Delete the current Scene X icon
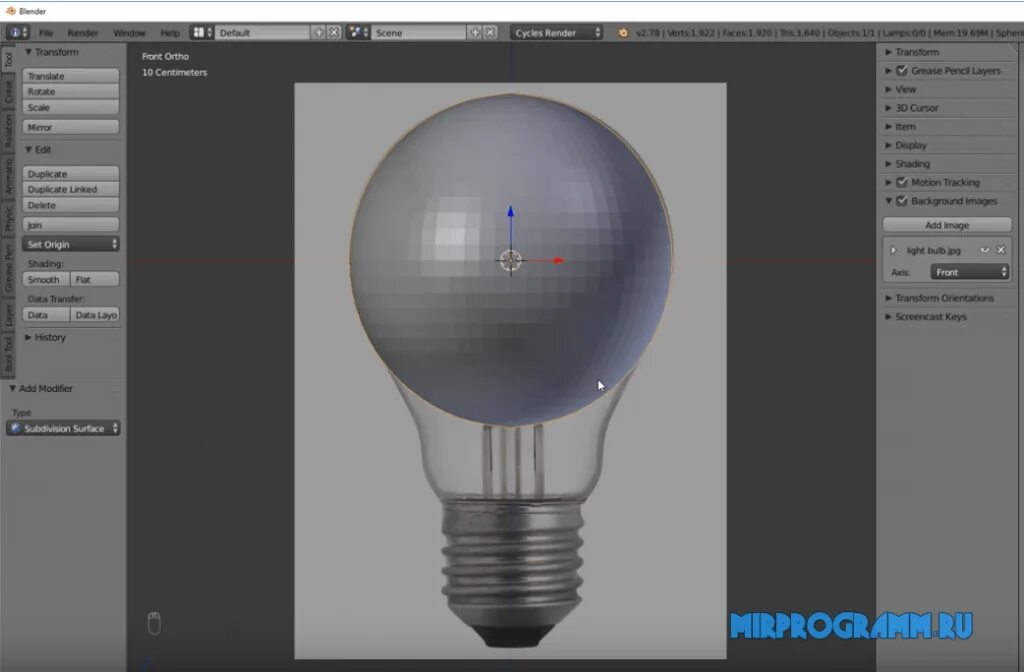Viewport: 1024px width, 672px height. tap(490, 32)
